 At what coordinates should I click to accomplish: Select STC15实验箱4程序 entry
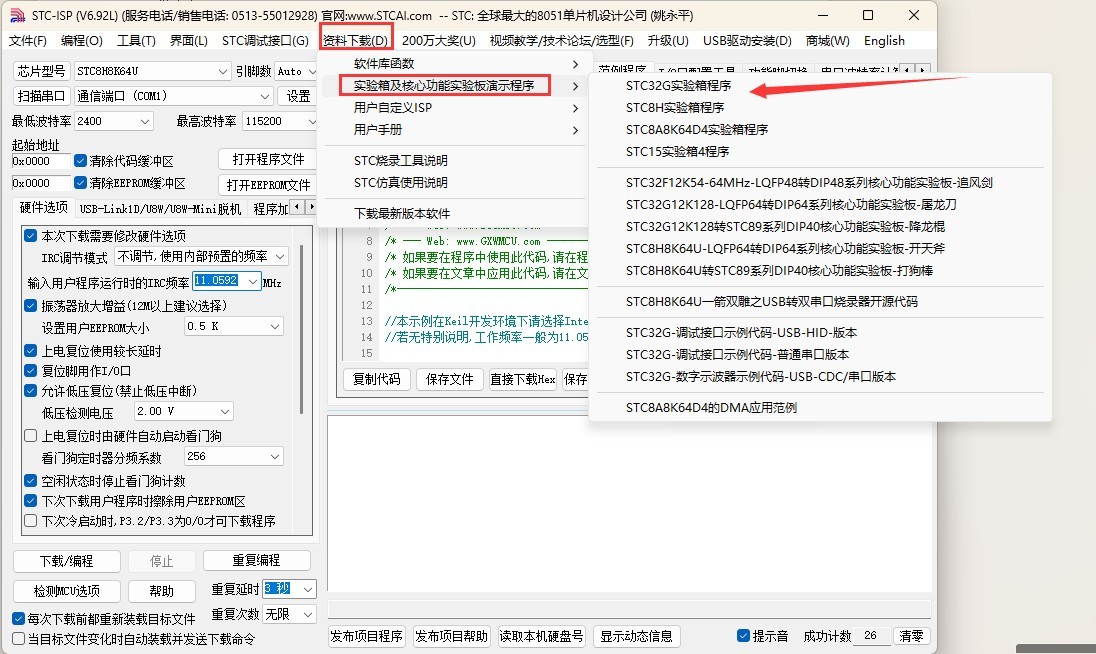point(677,152)
